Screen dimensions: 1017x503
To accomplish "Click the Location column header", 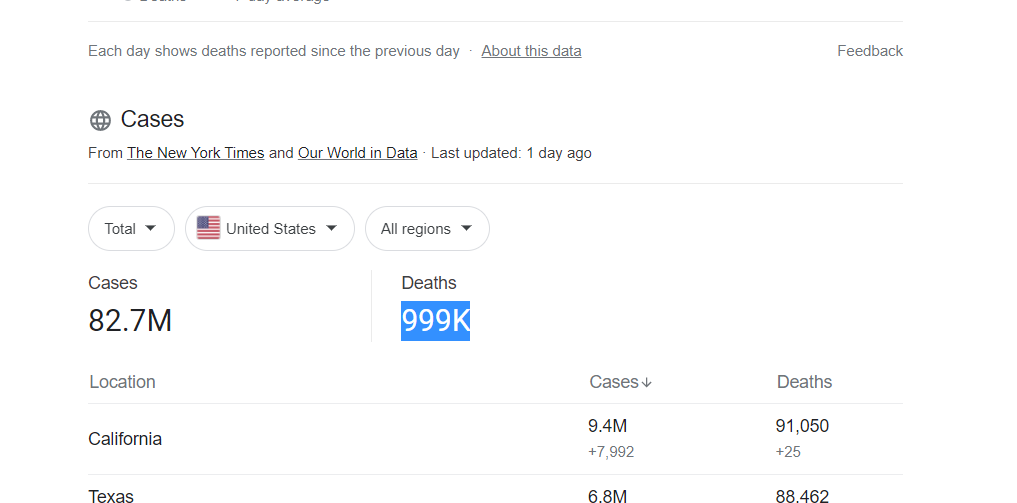I will pos(123,382).
